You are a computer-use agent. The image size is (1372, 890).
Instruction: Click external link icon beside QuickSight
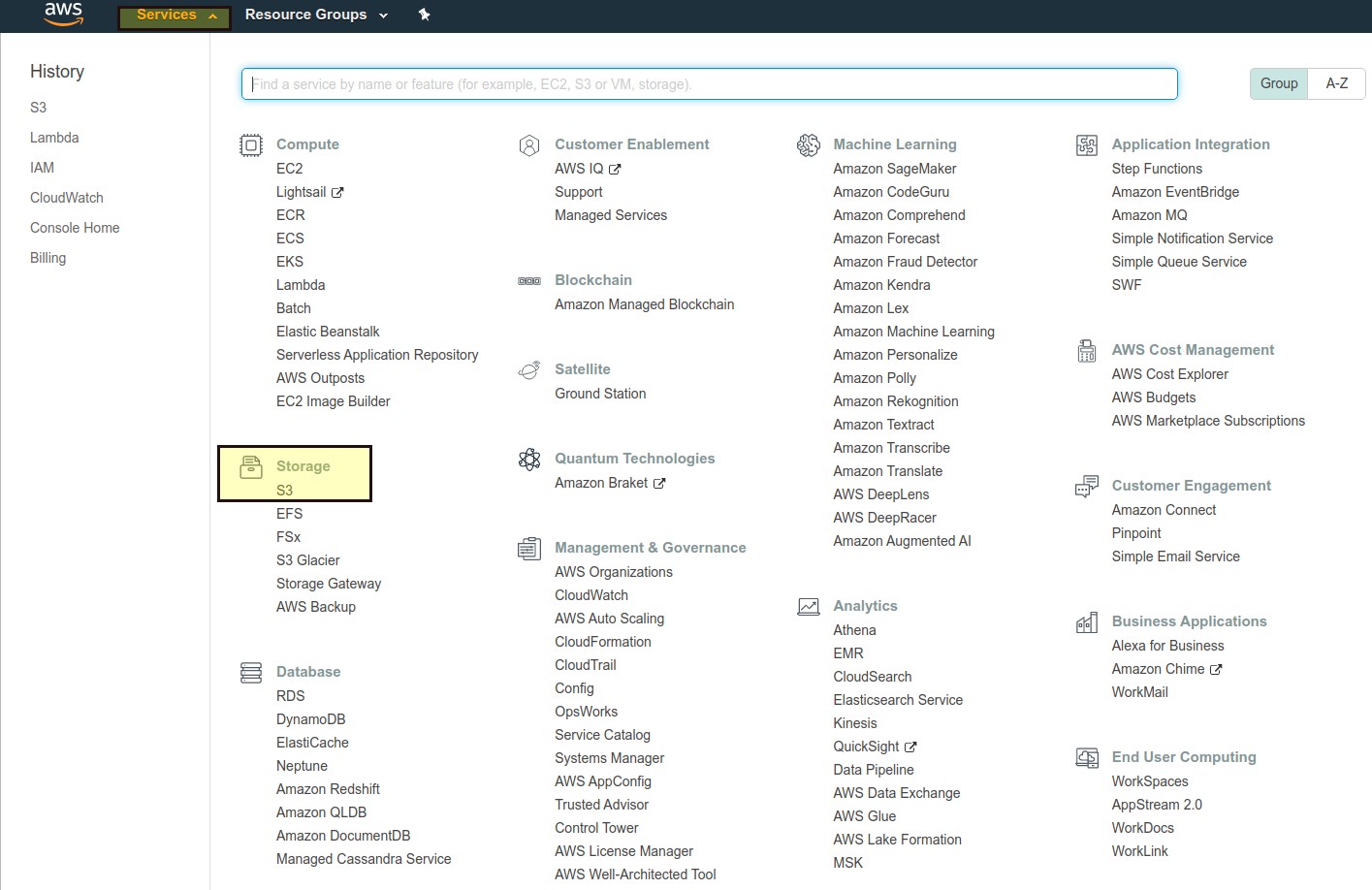[910, 747]
